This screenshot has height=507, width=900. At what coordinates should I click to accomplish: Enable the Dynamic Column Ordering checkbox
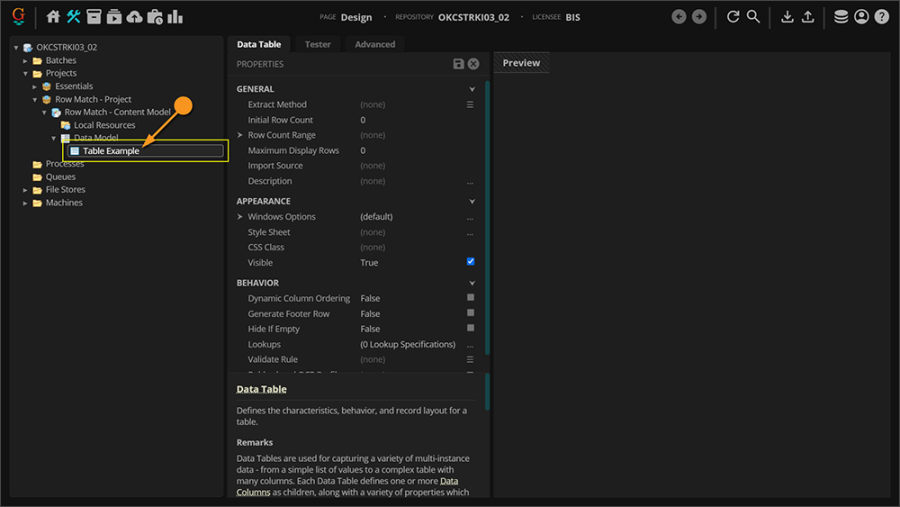[470, 298]
